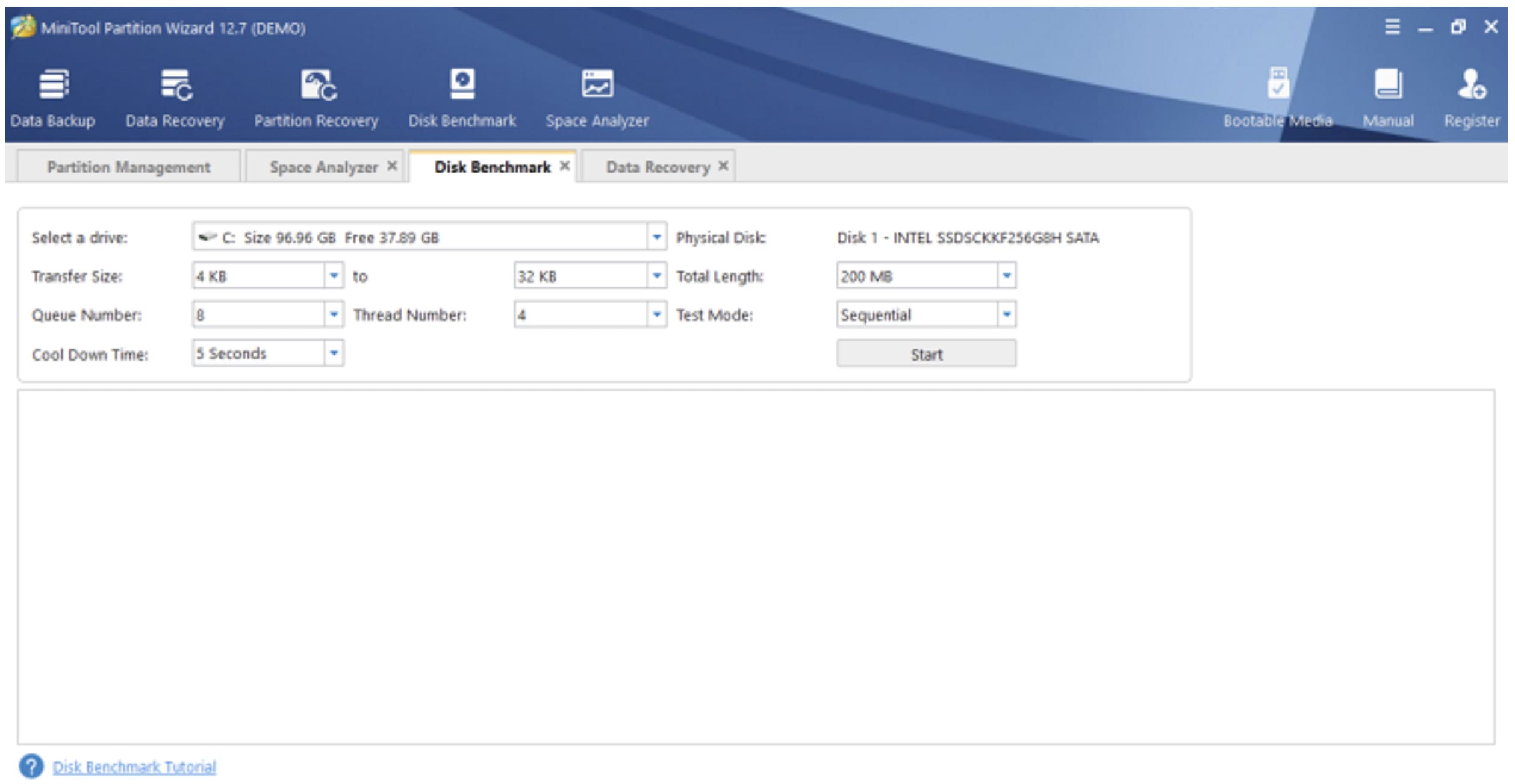Open the hamburger menu in title bar
The height and width of the screenshot is (784, 1515).
pyautogui.click(x=1392, y=27)
